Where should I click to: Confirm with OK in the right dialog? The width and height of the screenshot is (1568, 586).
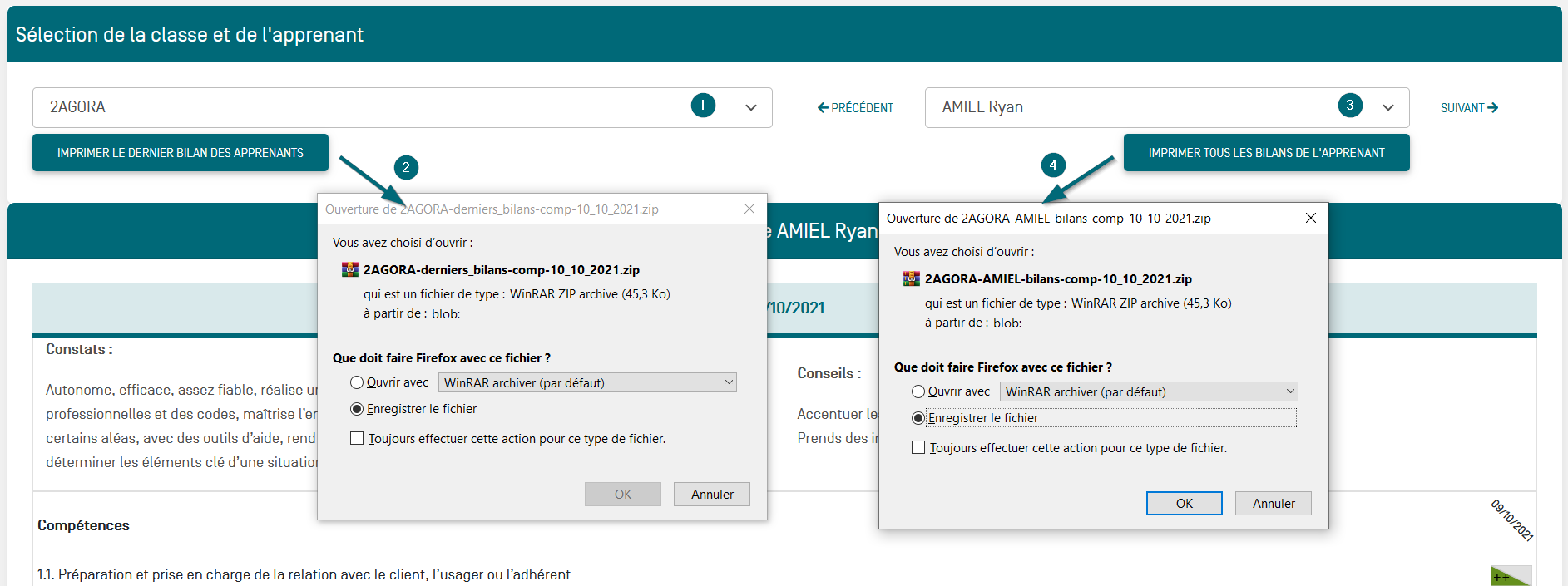[1184, 503]
